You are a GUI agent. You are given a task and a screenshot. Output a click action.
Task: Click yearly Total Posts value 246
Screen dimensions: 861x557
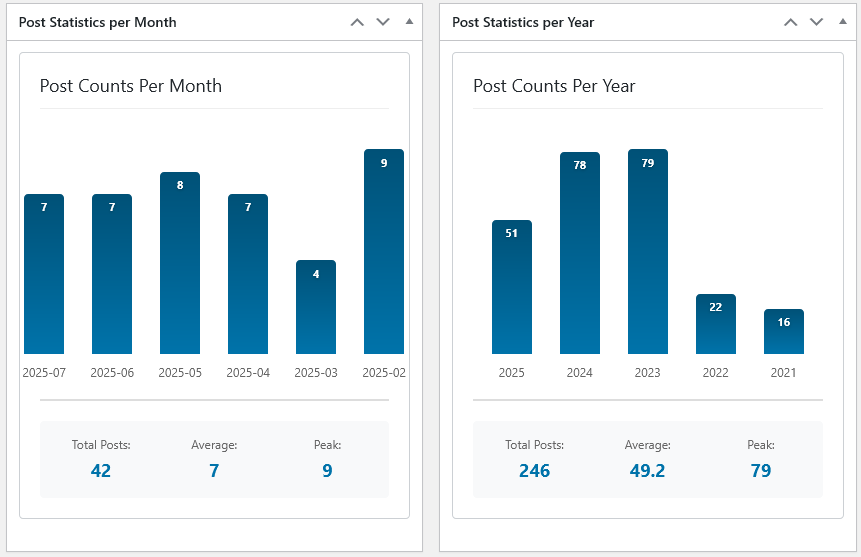[534, 471]
